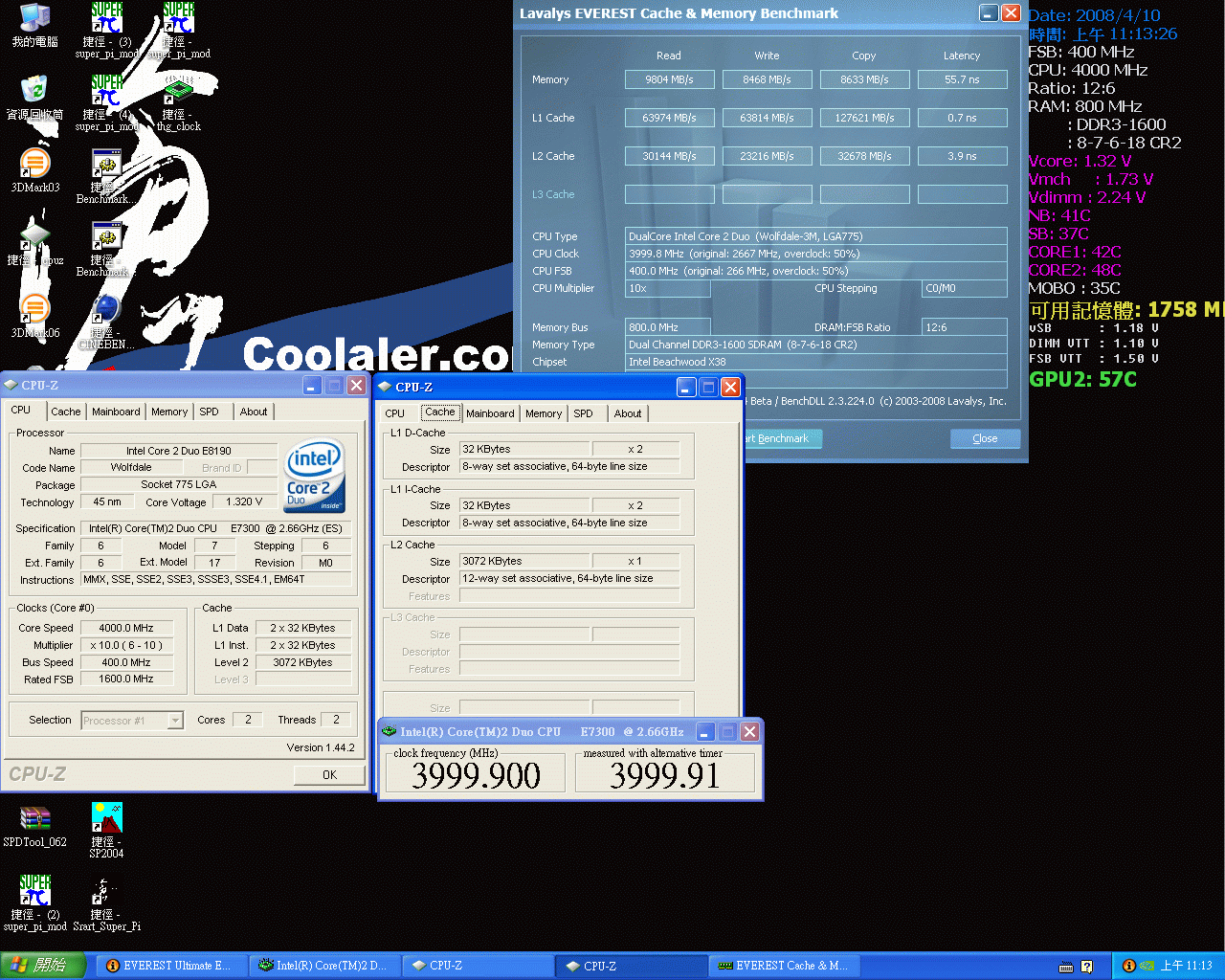Click the Memory Bus field showing 800.0 MHz

point(668,327)
